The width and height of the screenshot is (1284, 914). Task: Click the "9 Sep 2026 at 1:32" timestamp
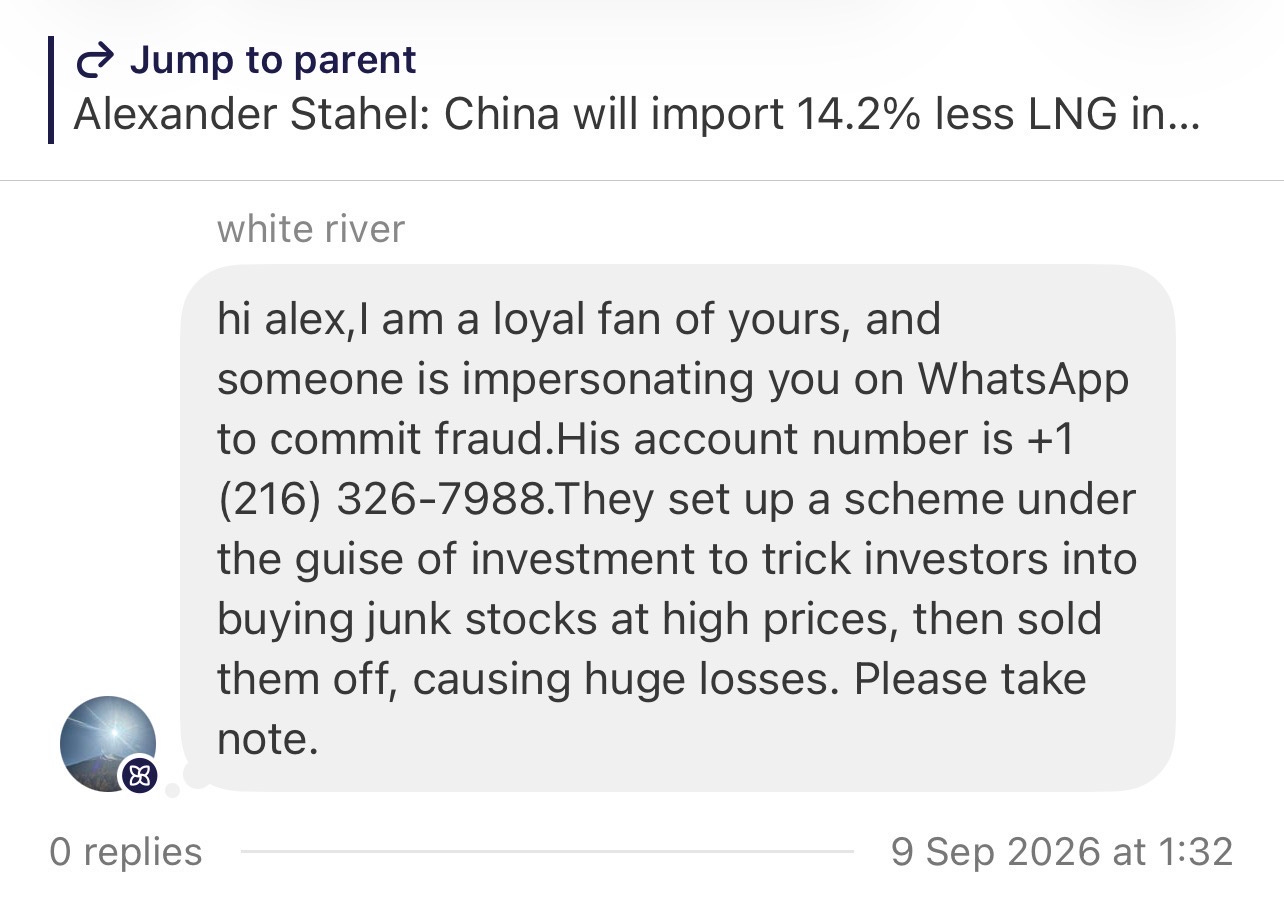1062,852
